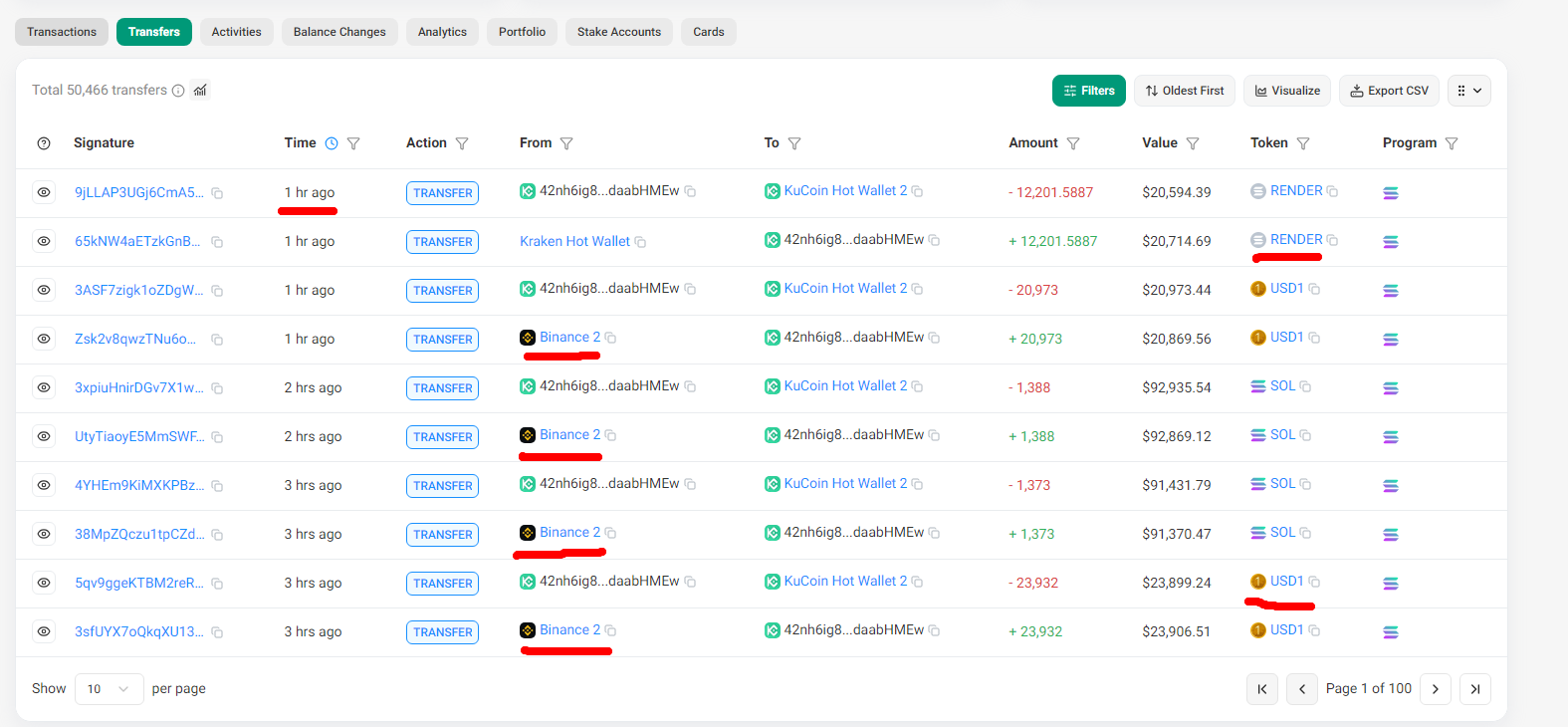Toggle eye preview for the 9jLLAP3UGj6CmA5 row
This screenshot has width=1568, height=727.
(x=44, y=192)
